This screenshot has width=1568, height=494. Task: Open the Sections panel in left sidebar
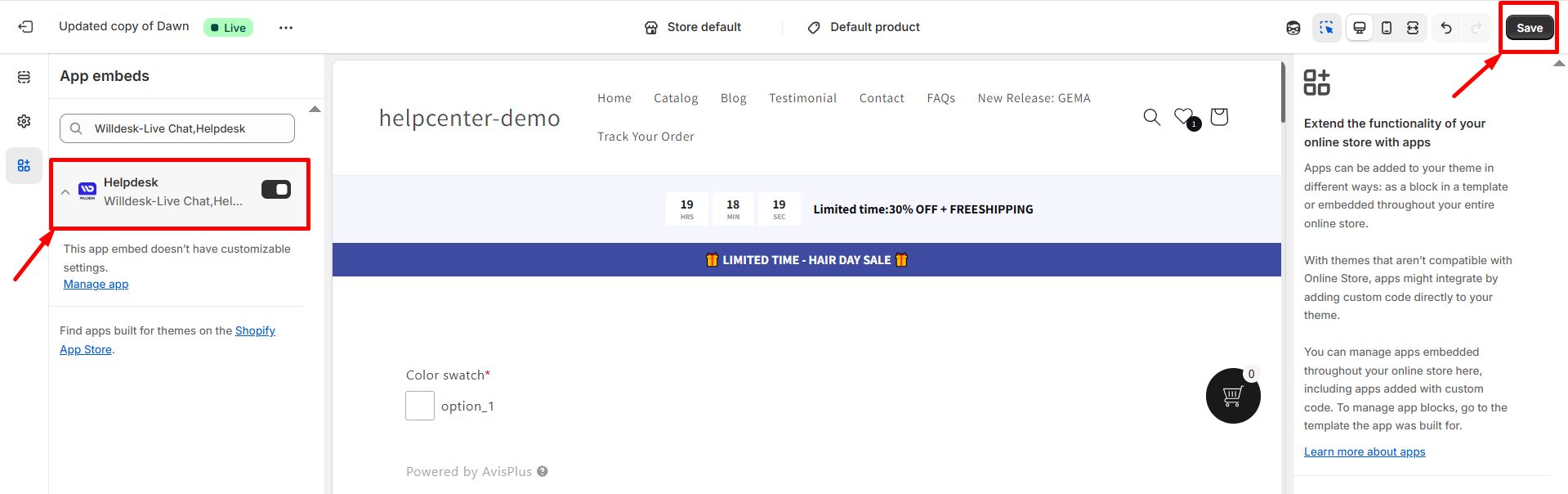coord(24,77)
